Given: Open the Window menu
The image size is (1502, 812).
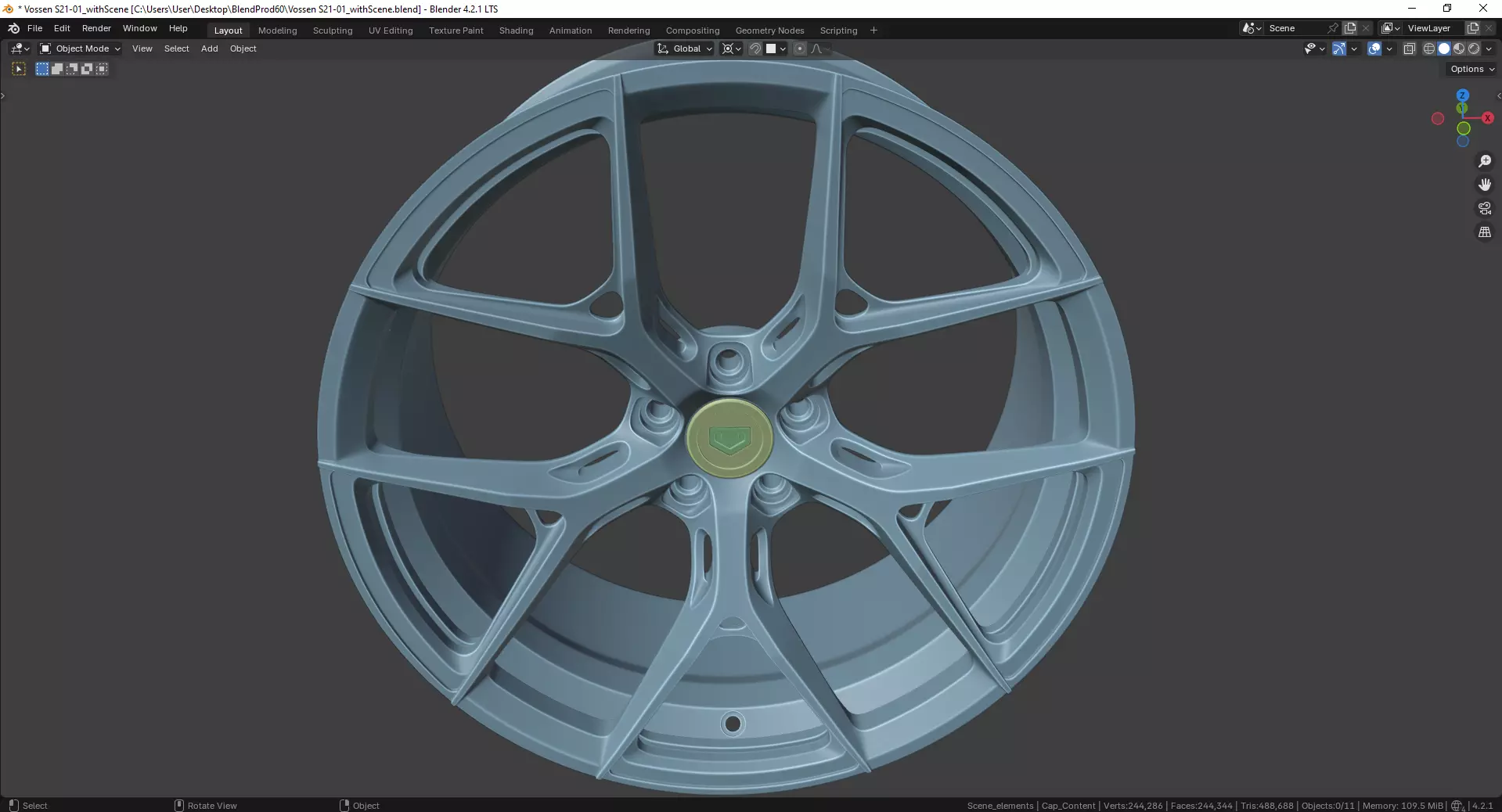Looking at the screenshot, I should pyautogui.click(x=140, y=28).
